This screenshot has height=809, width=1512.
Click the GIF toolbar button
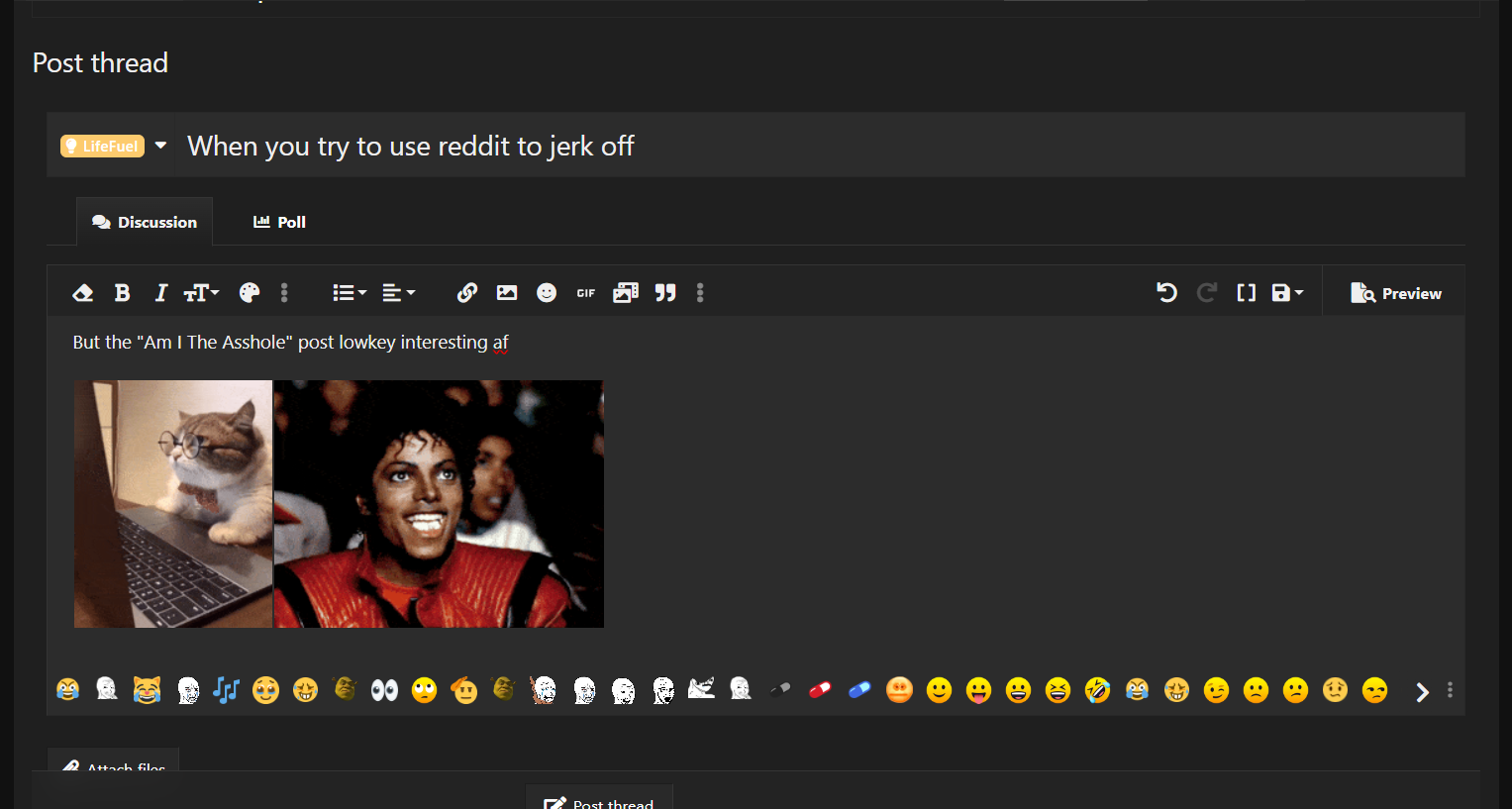(x=586, y=293)
